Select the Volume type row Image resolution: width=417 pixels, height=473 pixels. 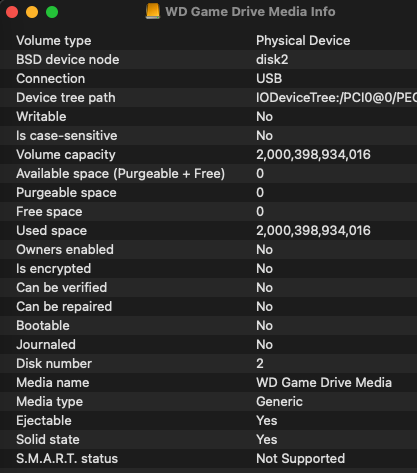(x=208, y=41)
